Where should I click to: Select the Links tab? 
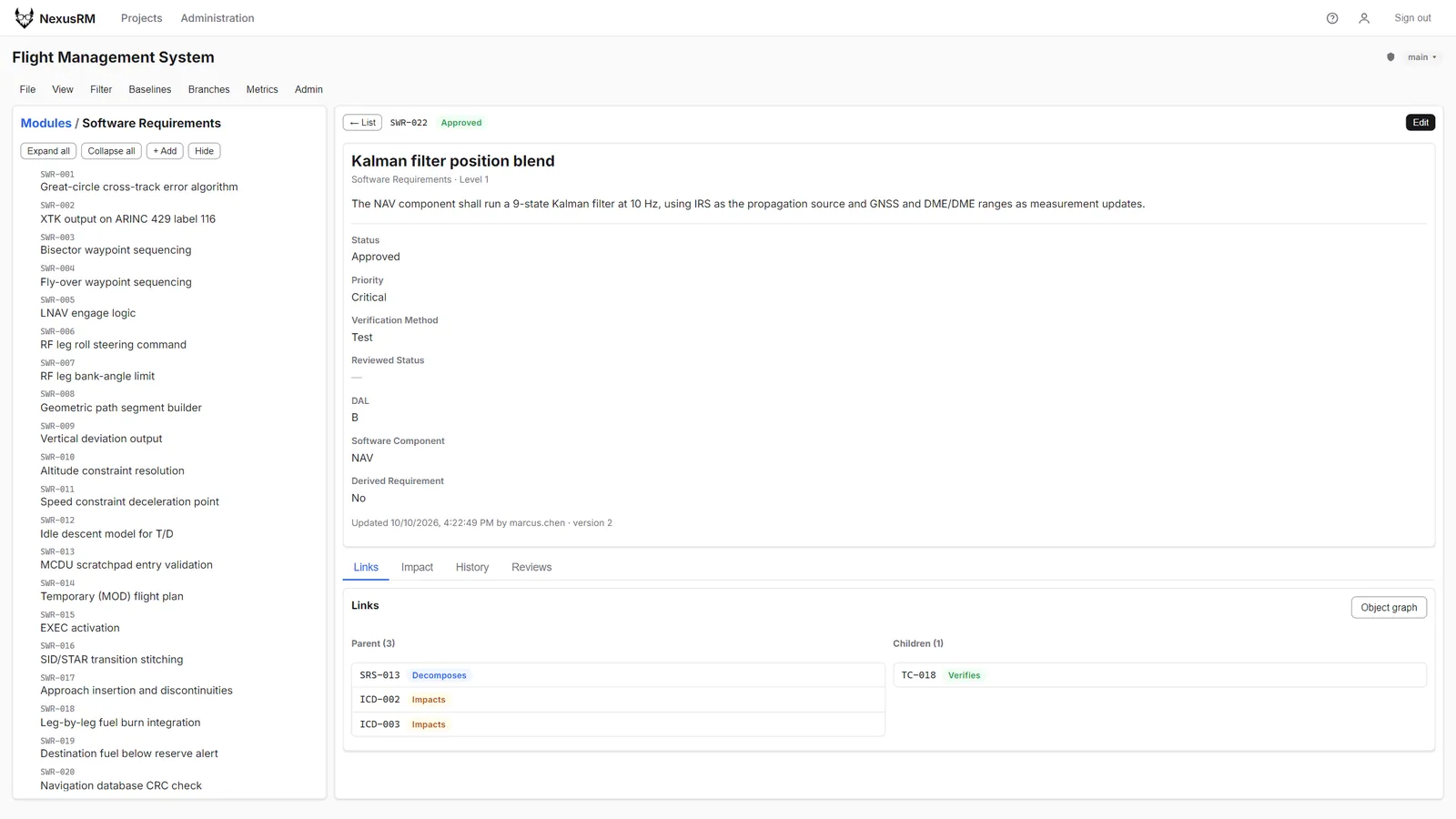[x=366, y=567]
